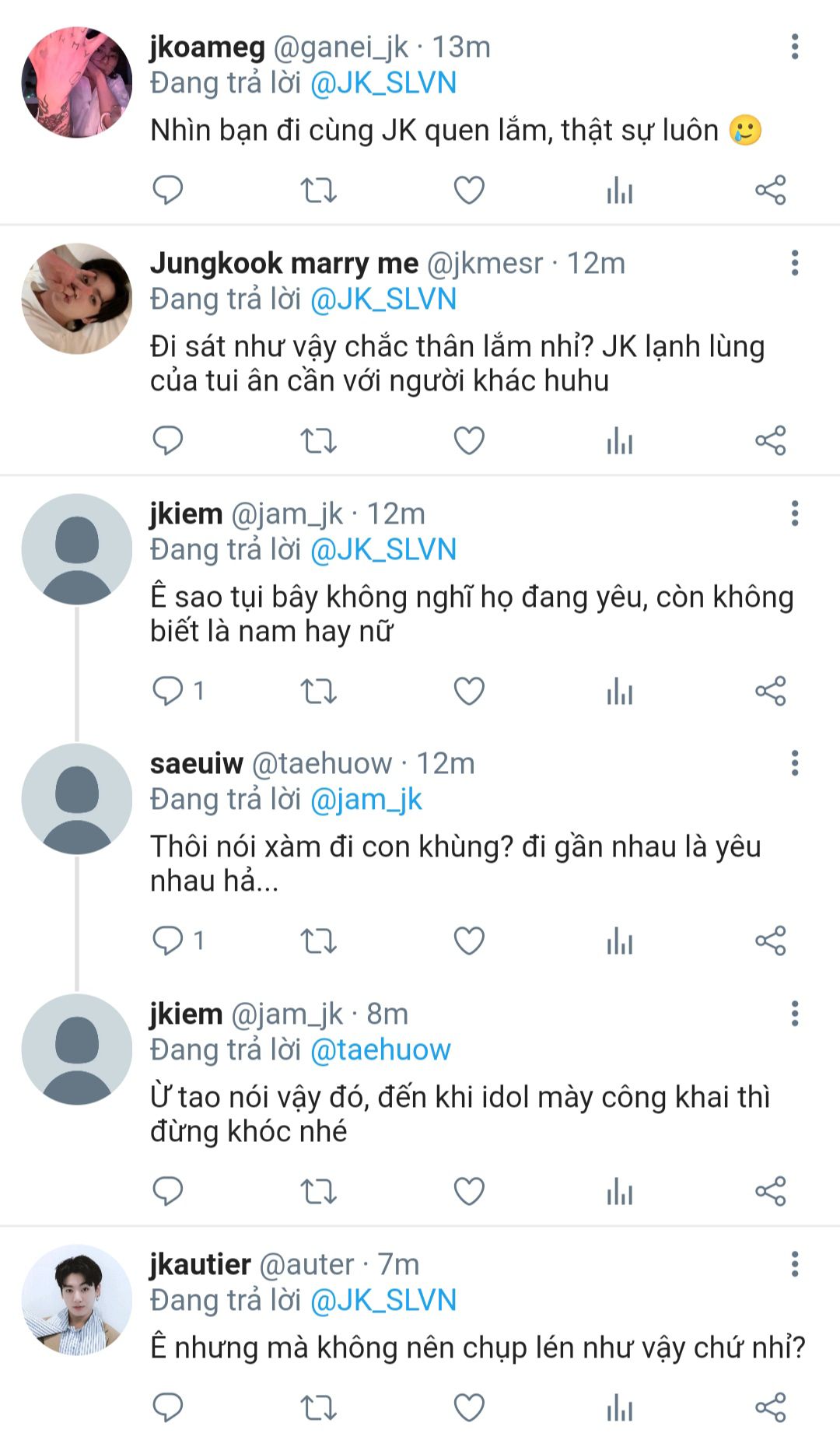
Task: Open three-dot menu on @jkmesr tweet
Action: tap(794, 263)
